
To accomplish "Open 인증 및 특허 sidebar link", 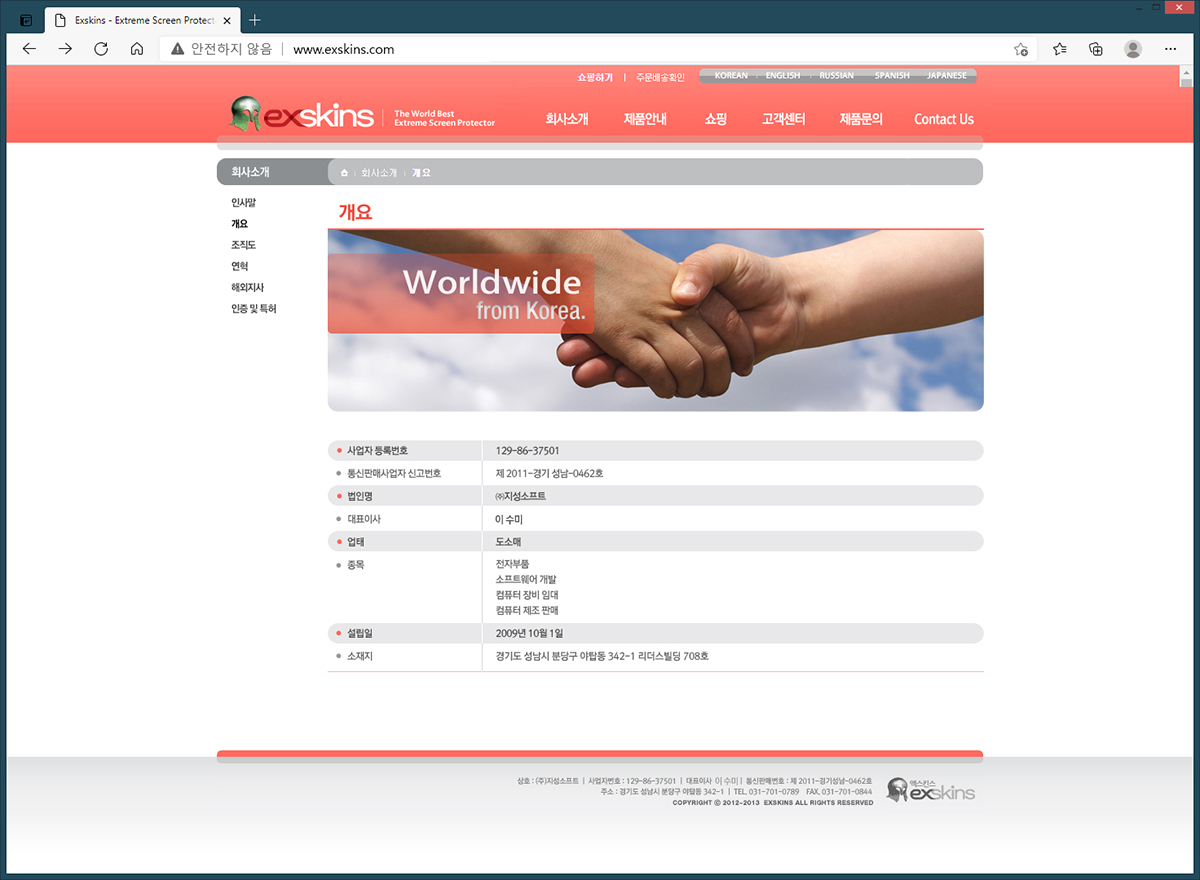I will click(253, 309).
